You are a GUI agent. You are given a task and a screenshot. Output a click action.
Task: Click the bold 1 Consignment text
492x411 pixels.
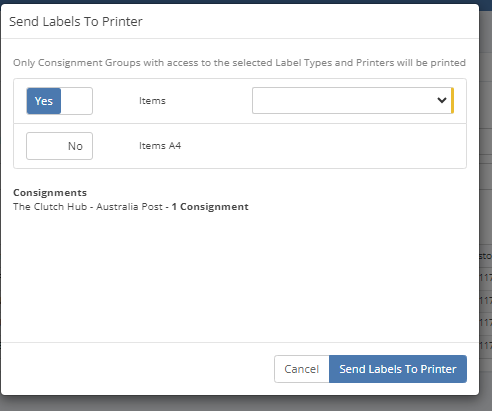pos(210,207)
